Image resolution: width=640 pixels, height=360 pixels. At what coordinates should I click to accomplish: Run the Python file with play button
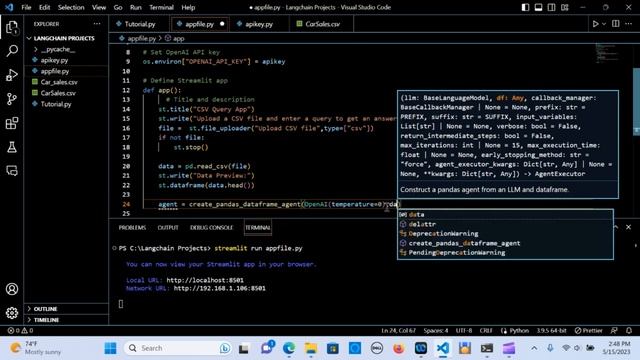(x=596, y=24)
